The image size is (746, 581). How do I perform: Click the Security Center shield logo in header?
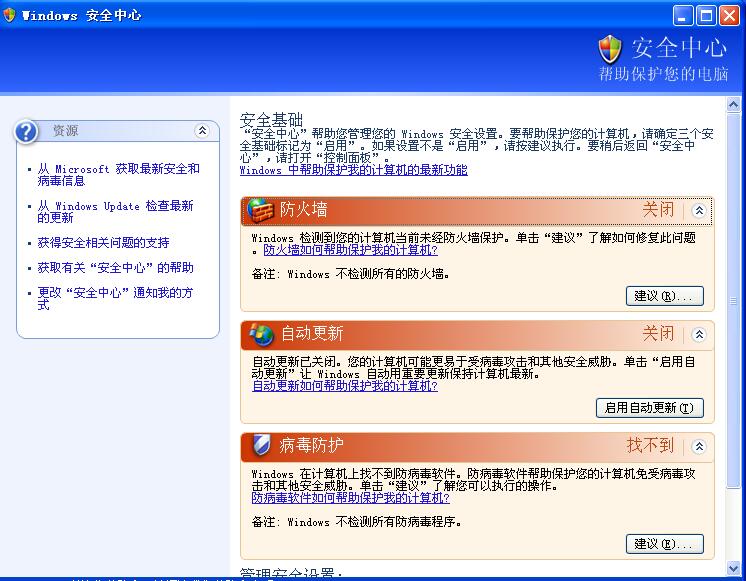pos(610,49)
